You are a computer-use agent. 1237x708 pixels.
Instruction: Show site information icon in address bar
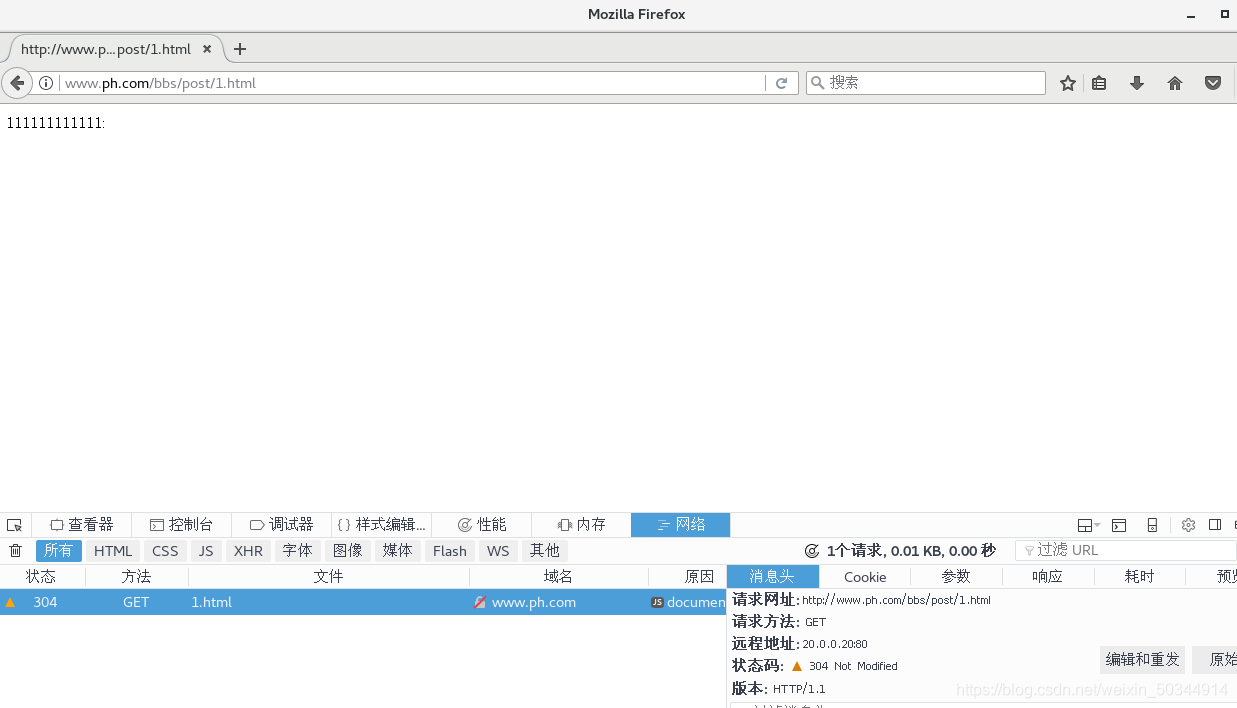pyautogui.click(x=46, y=83)
